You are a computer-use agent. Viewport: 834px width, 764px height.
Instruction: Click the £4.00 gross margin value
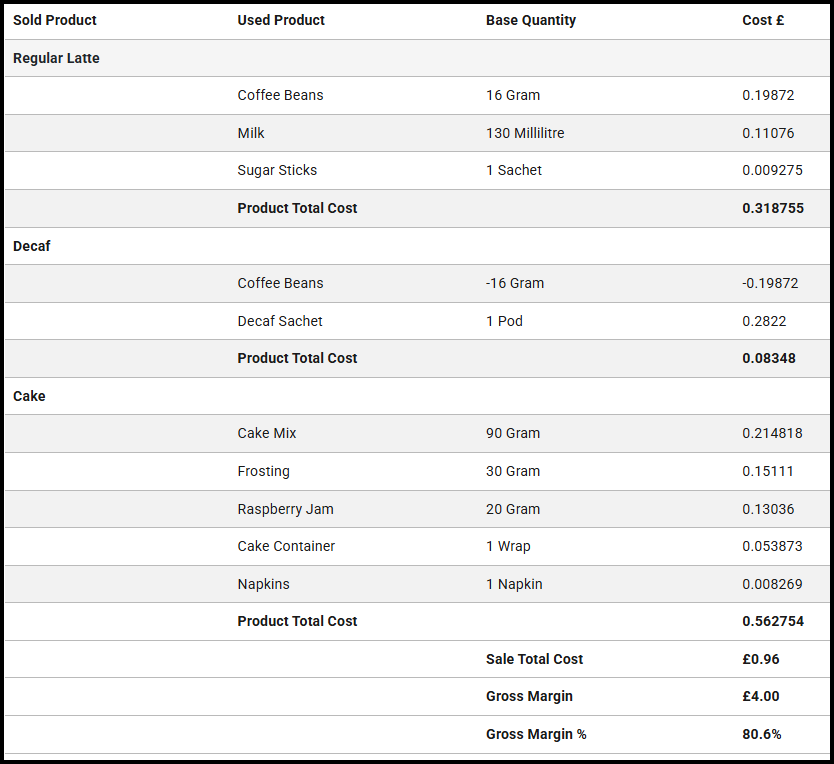point(760,696)
